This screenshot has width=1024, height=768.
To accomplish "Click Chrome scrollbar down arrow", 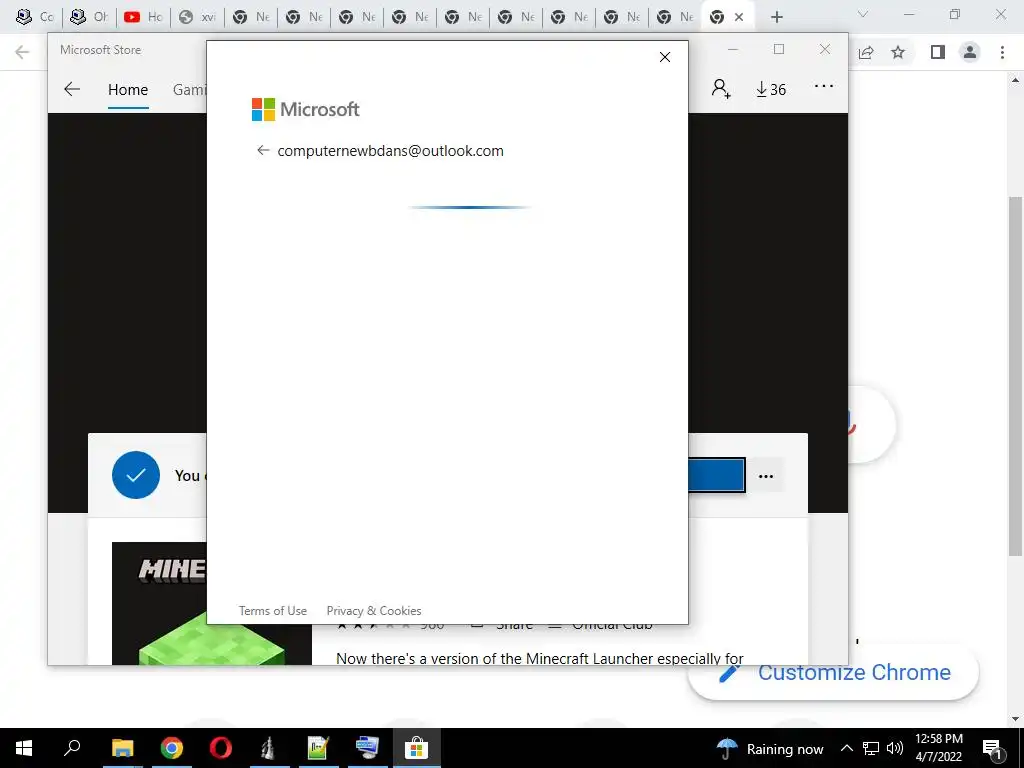I will 1016,719.
